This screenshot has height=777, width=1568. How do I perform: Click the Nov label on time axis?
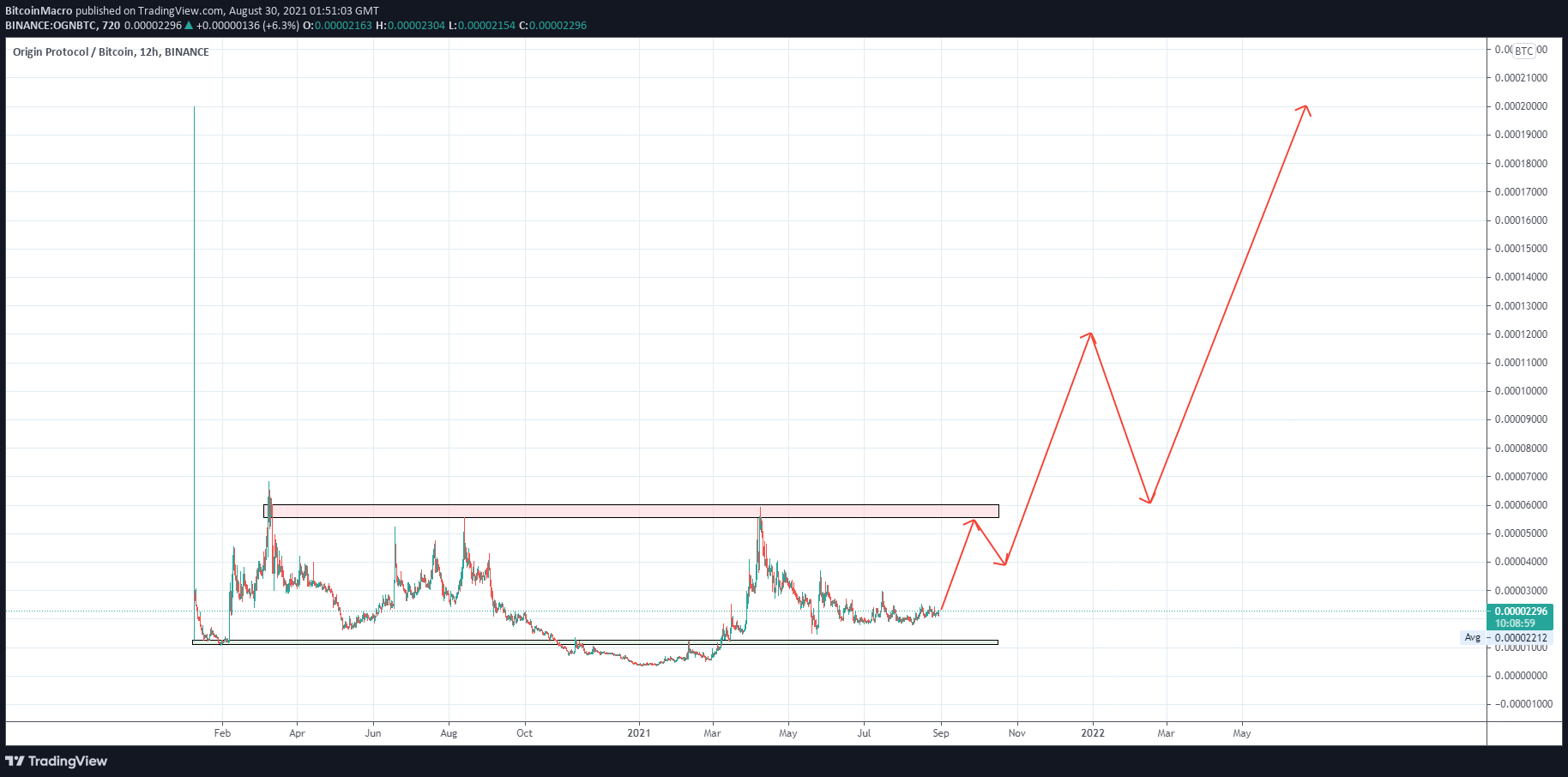[x=1016, y=733]
